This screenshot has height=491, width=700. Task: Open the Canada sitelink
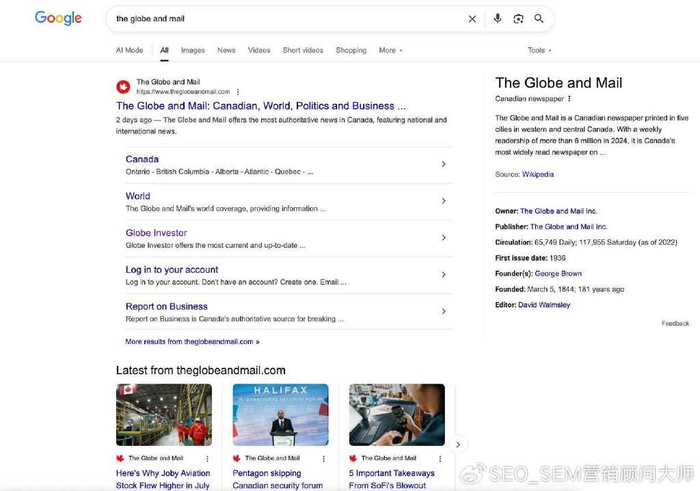tap(142, 159)
